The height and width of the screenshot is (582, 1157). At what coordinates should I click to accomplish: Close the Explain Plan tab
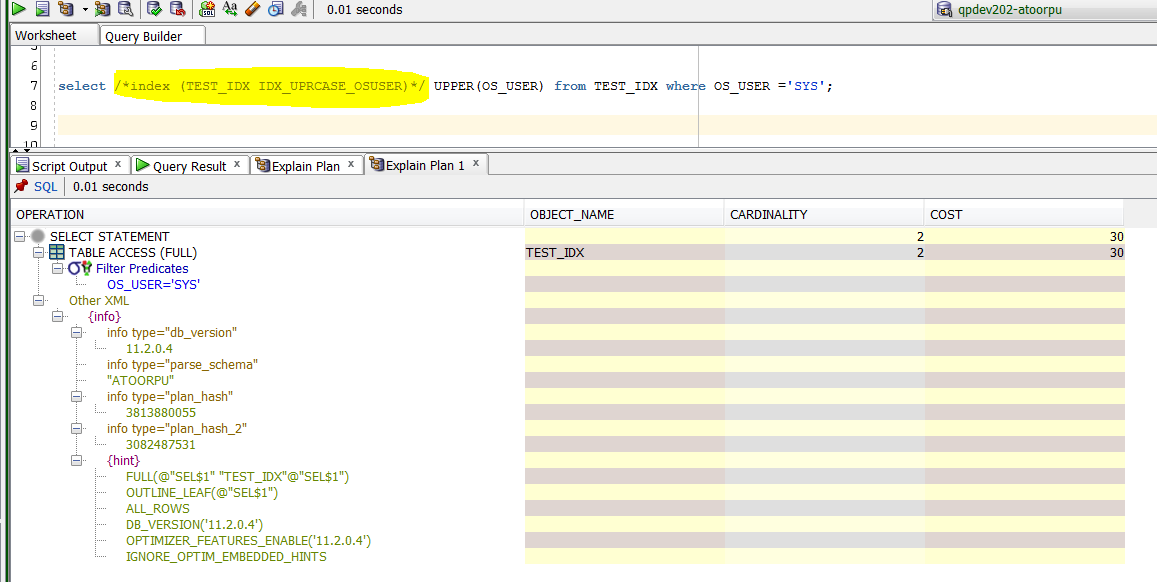351,164
